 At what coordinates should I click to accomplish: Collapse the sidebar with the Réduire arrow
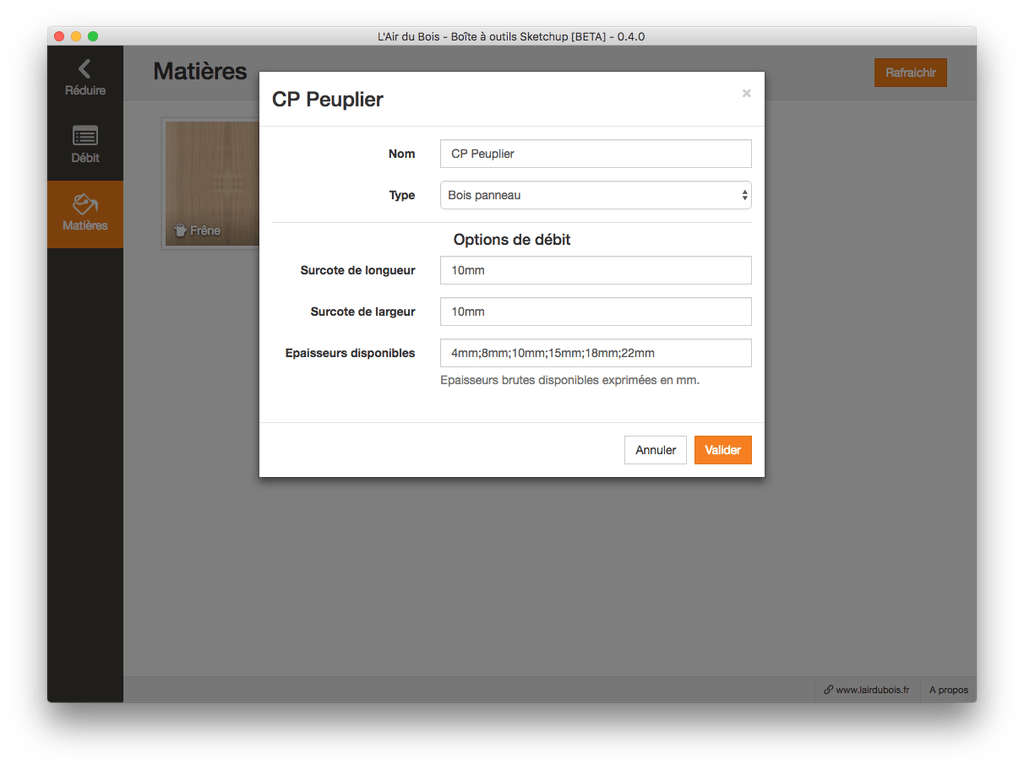click(84, 69)
